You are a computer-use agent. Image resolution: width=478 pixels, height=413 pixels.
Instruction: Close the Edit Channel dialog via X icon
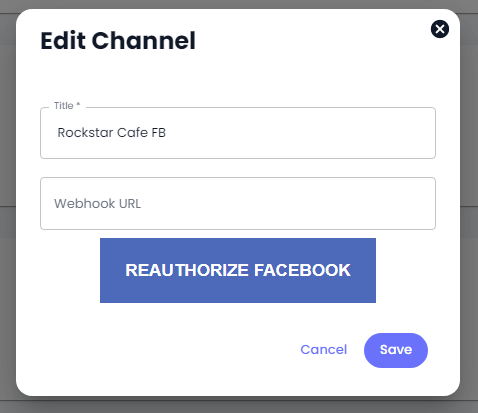(440, 29)
